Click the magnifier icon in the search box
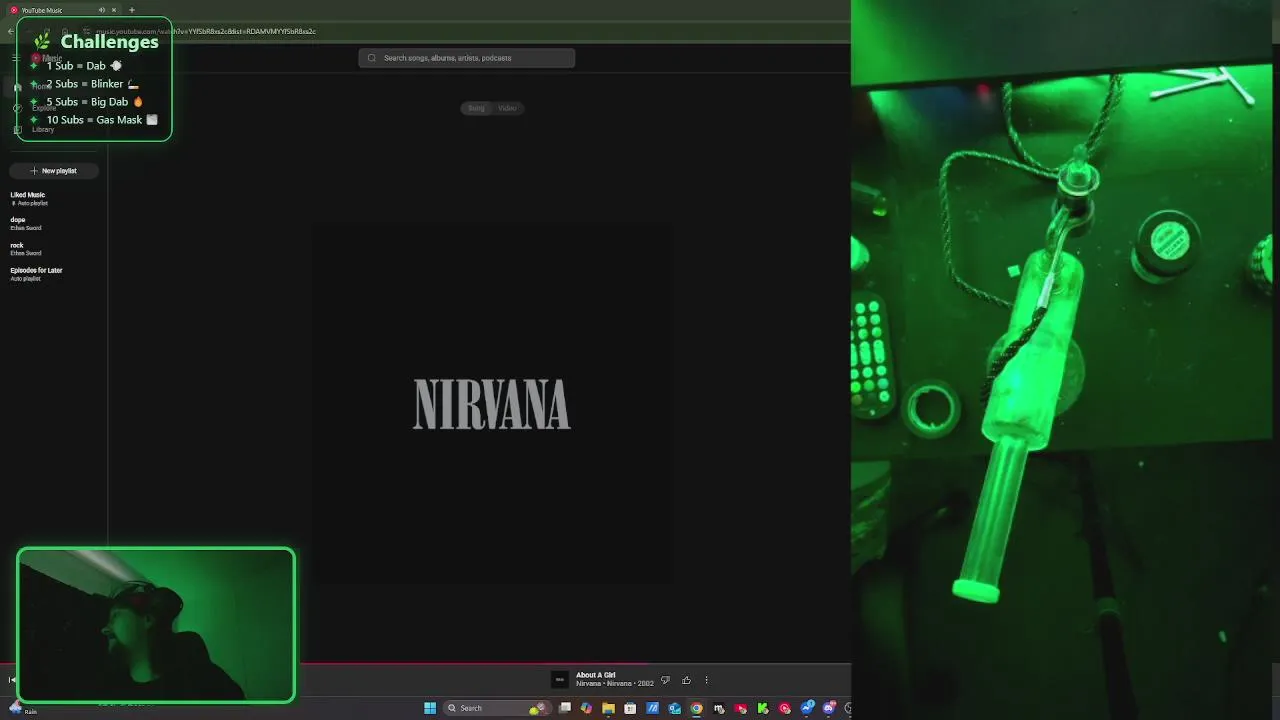Screen dimensions: 1280x720 [372, 58]
